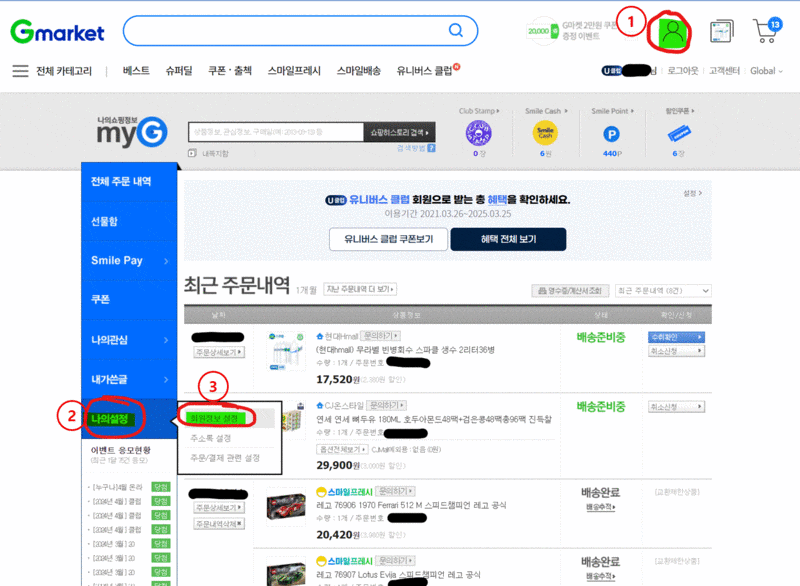Choose 주소록 설정 from the submenu
This screenshot has height=586, width=800.
(211, 438)
